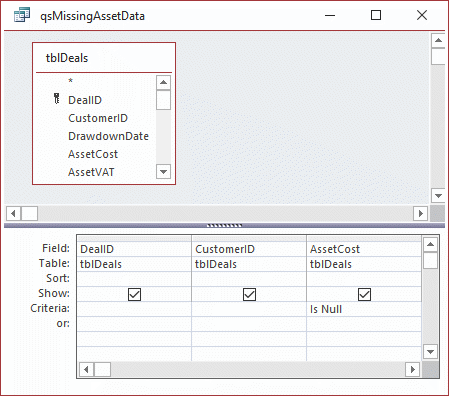This screenshot has width=449, height=396.
Task: Click up arrow of design grid vertical scrollbar
Action: point(430,245)
